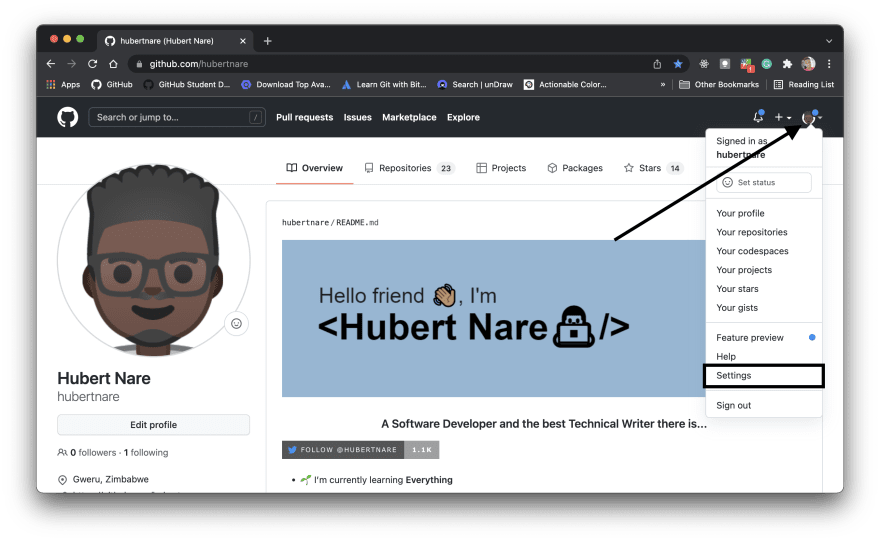880x541 pixels.
Task: Select Your projects in user menu
Action: (x=763, y=270)
